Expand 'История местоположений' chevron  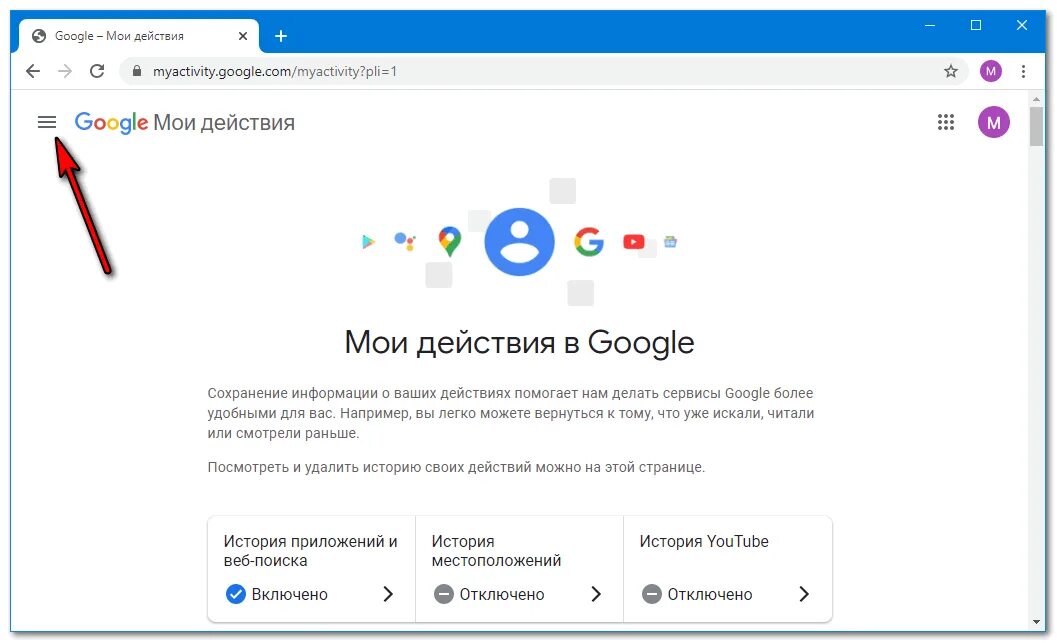coord(596,594)
